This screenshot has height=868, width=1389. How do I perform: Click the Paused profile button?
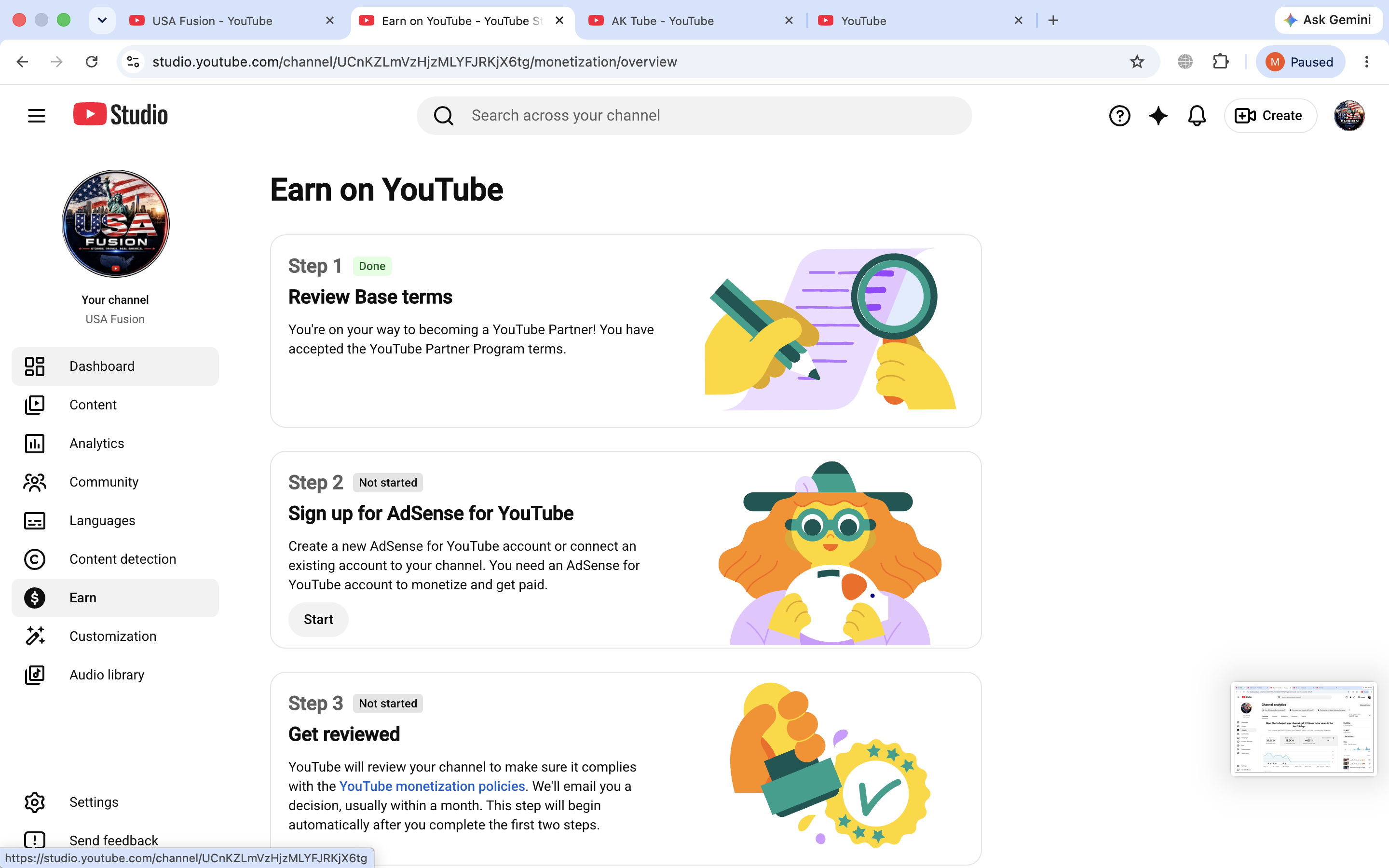click(1300, 61)
